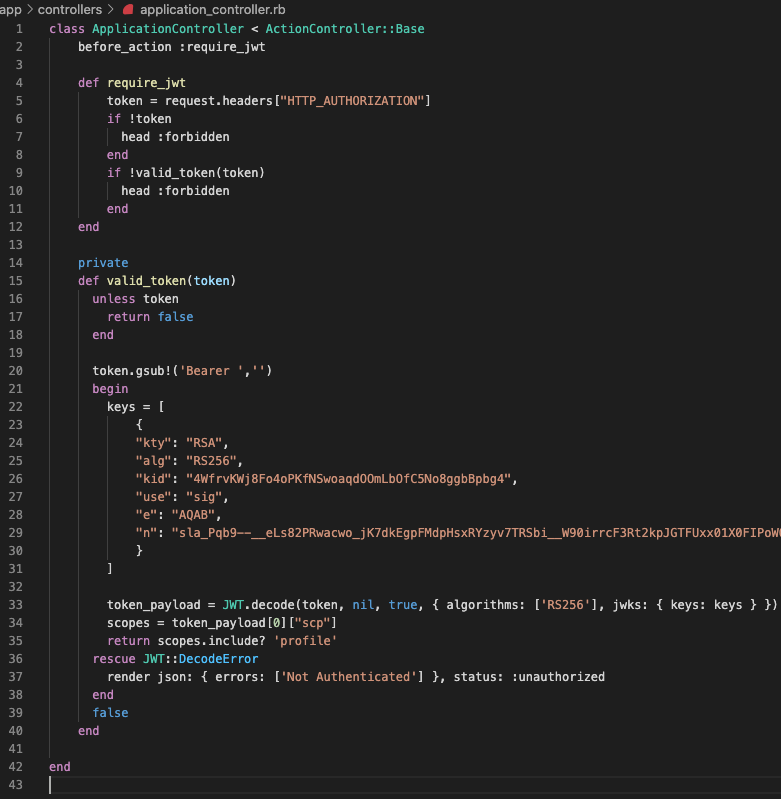Click the require_jwt method definition name
Image resolution: width=781 pixels, height=799 pixels.
coord(146,82)
